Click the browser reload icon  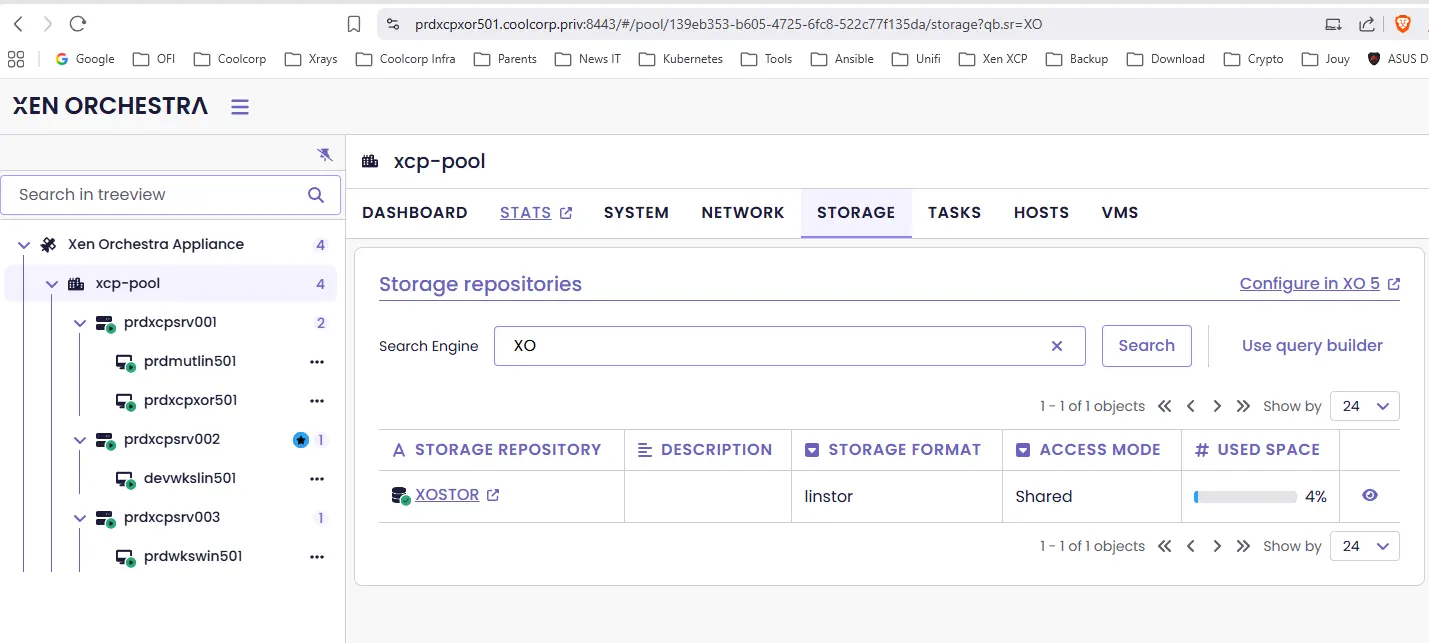point(78,24)
